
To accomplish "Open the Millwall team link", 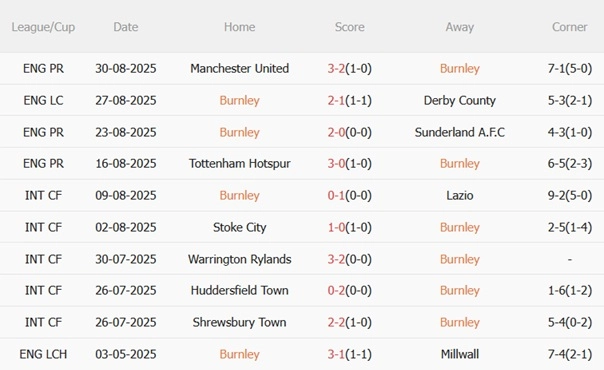I will tap(460, 354).
